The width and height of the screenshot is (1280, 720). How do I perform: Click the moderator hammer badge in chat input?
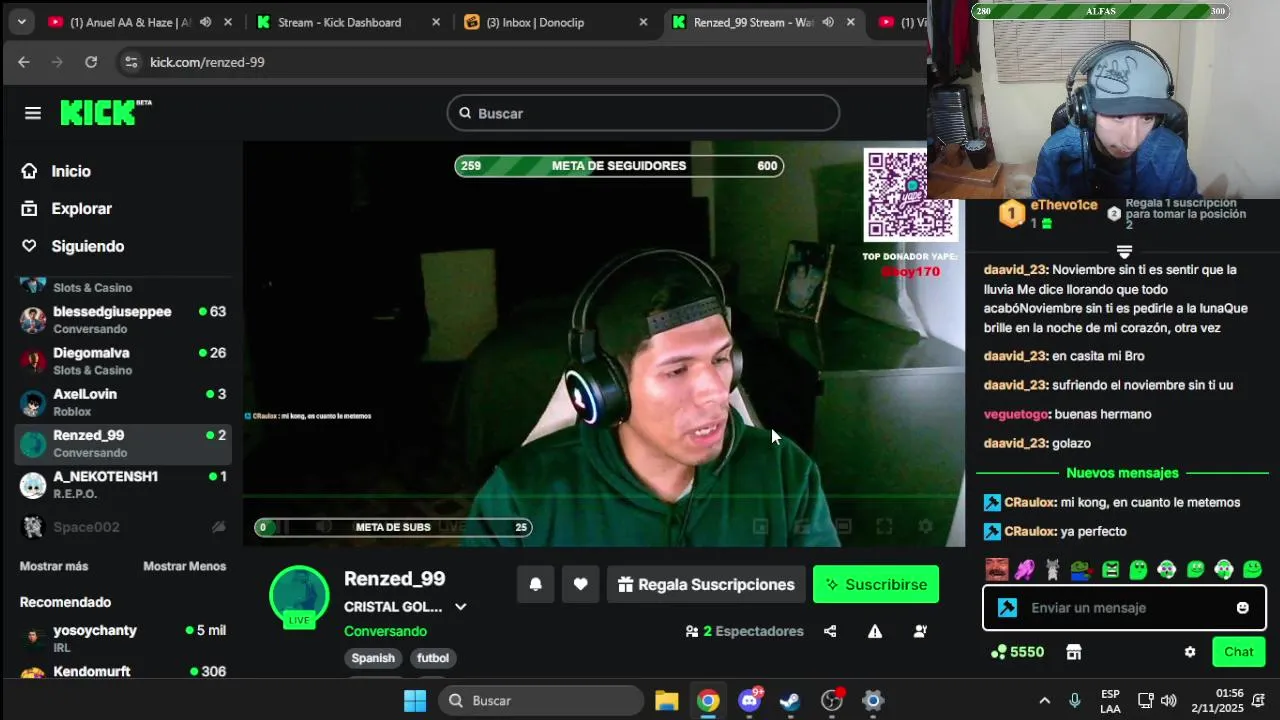[x=1007, y=608]
